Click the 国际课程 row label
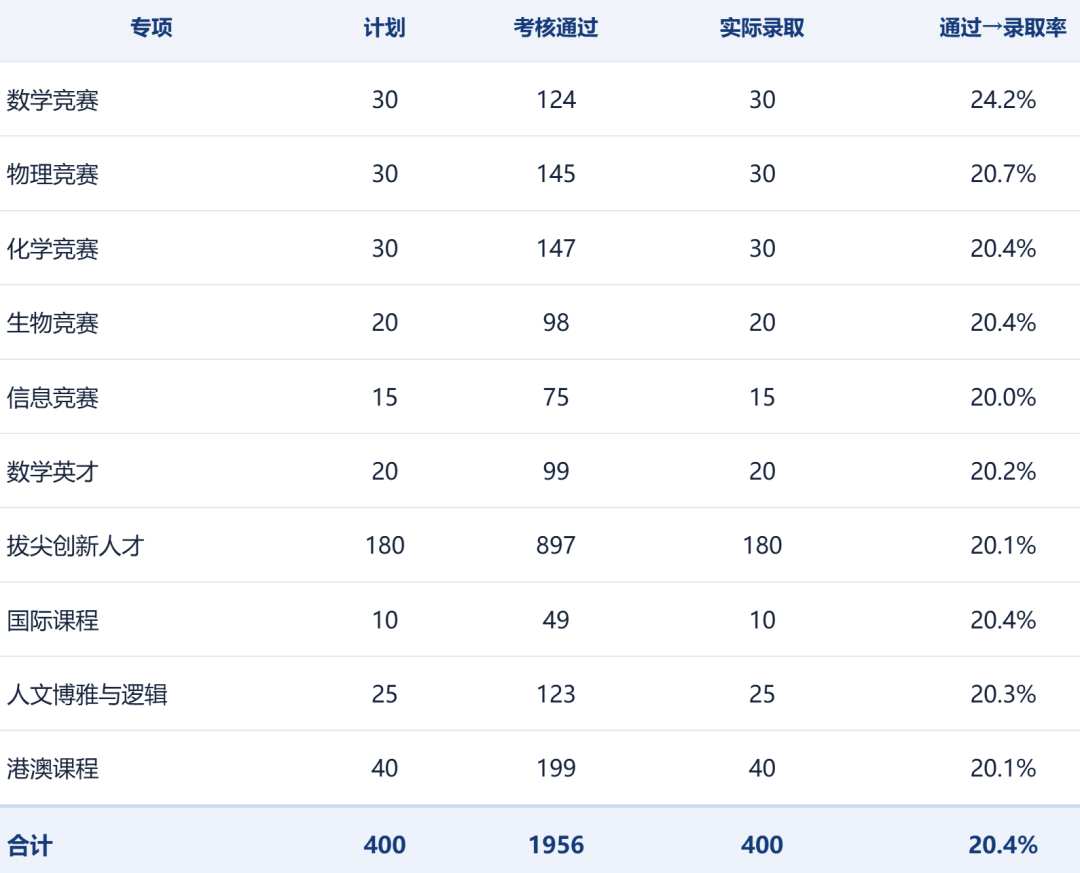This screenshot has height=873, width=1080. coord(53,620)
